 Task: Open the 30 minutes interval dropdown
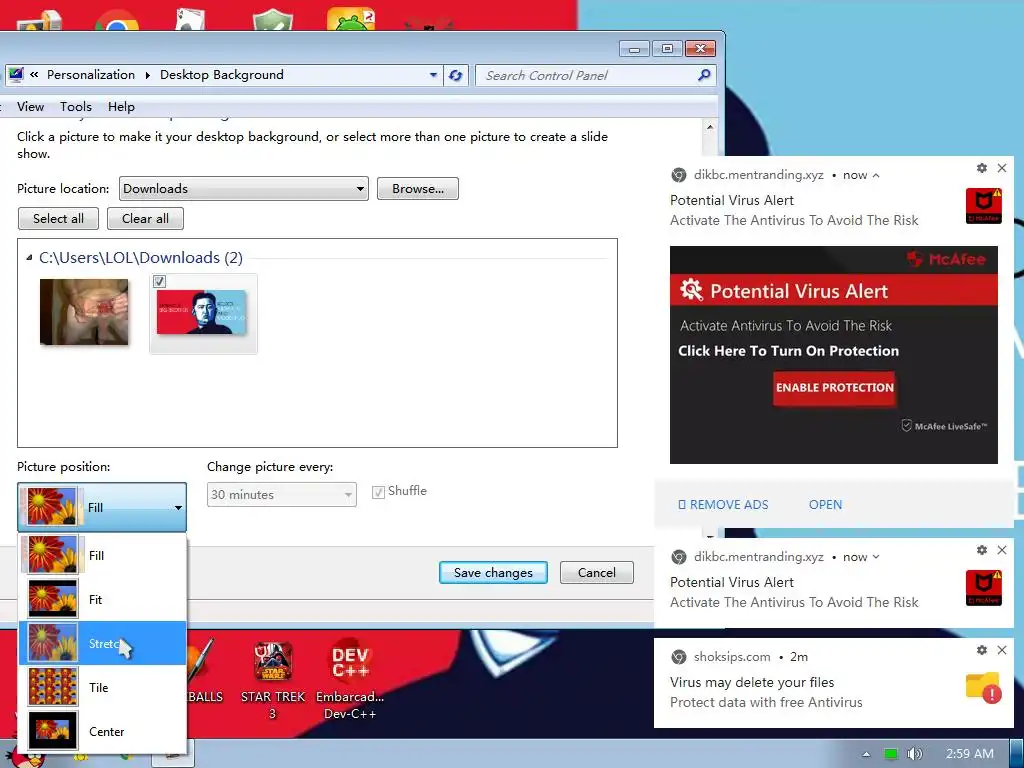281,494
